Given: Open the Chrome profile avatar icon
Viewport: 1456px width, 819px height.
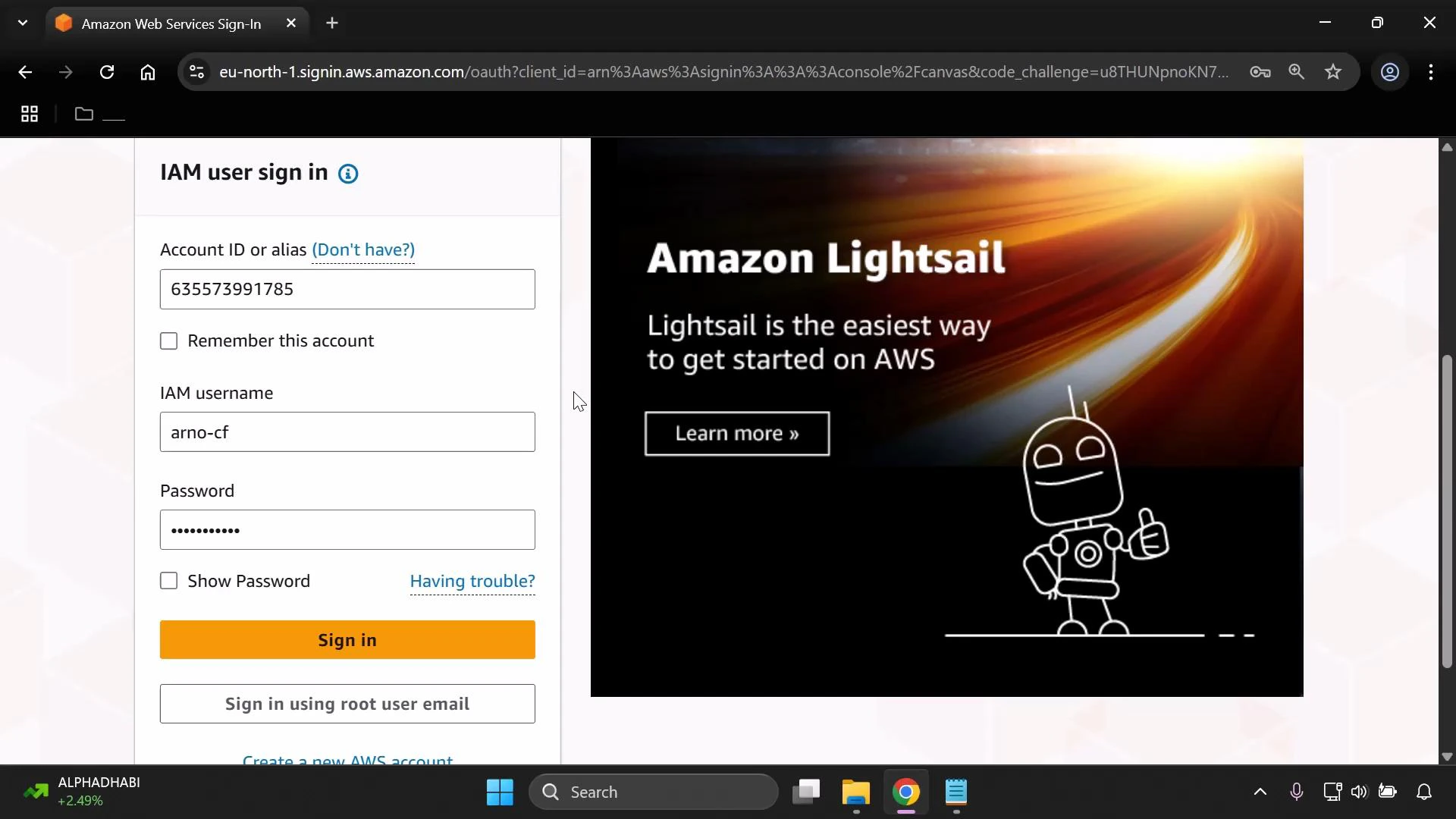Looking at the screenshot, I should coord(1390,72).
